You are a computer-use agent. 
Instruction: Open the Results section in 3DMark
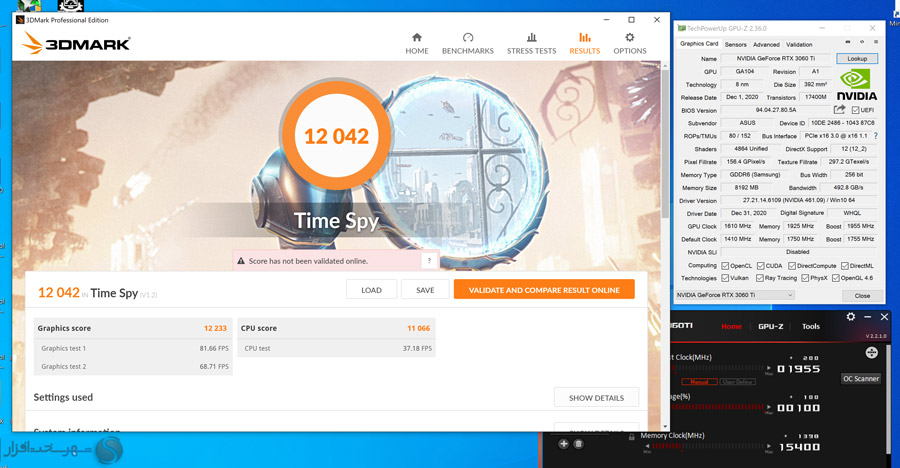584,44
